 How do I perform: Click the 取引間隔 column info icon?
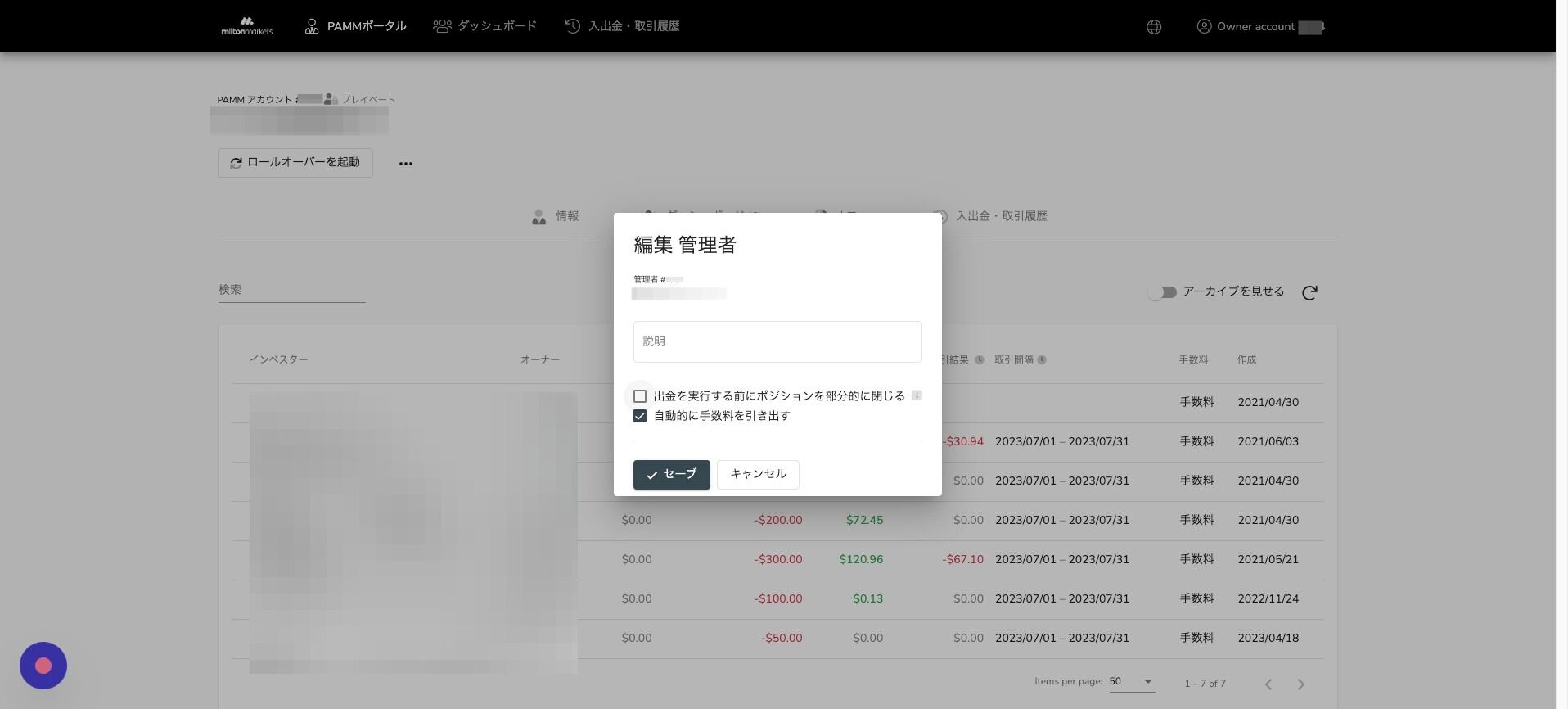[x=1042, y=360]
